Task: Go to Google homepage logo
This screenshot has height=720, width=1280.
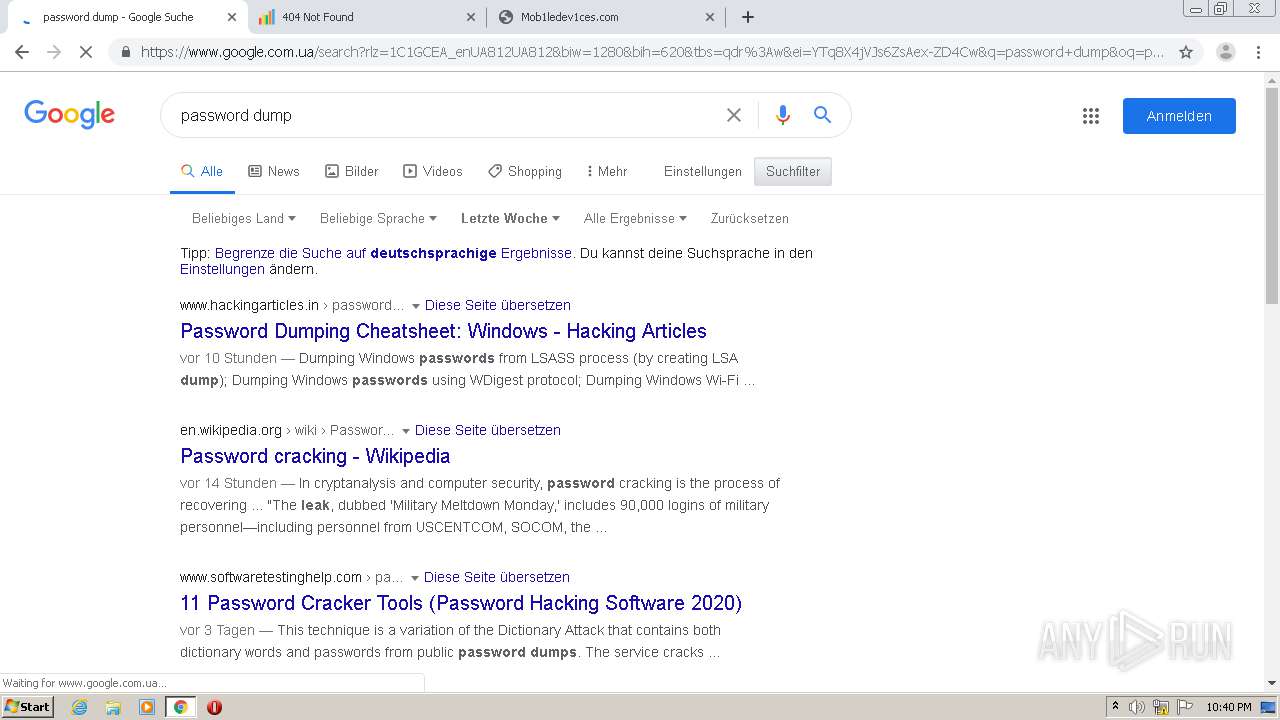Action: tap(70, 114)
